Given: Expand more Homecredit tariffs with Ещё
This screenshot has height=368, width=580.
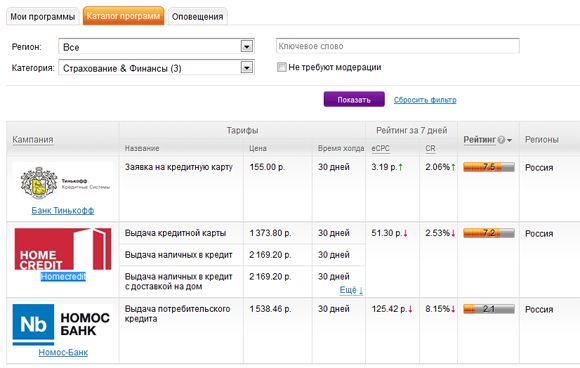Looking at the screenshot, I should [351, 290].
